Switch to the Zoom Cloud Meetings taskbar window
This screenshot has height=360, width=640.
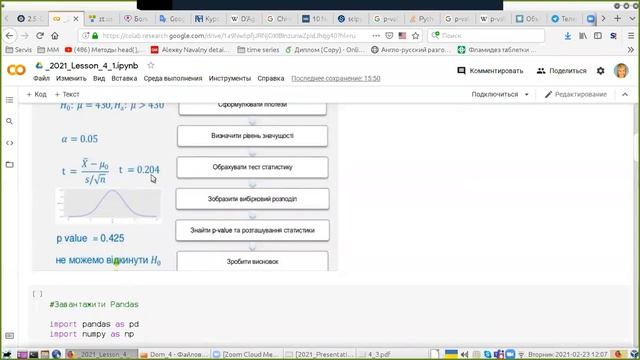pos(247,354)
